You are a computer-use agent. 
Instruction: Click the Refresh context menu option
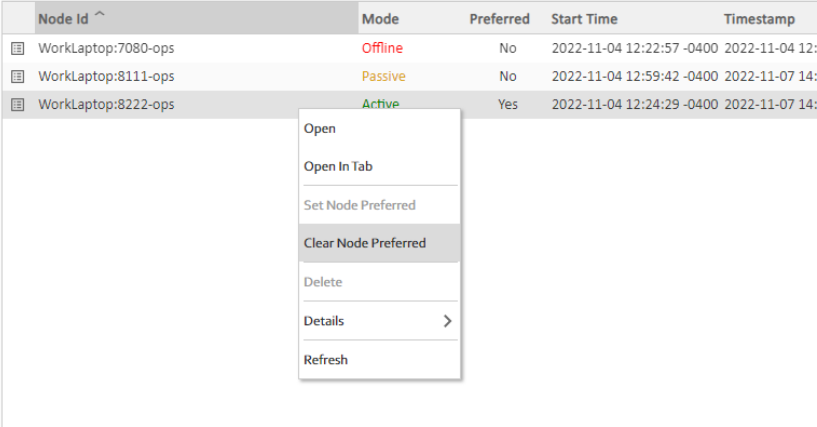click(x=326, y=360)
